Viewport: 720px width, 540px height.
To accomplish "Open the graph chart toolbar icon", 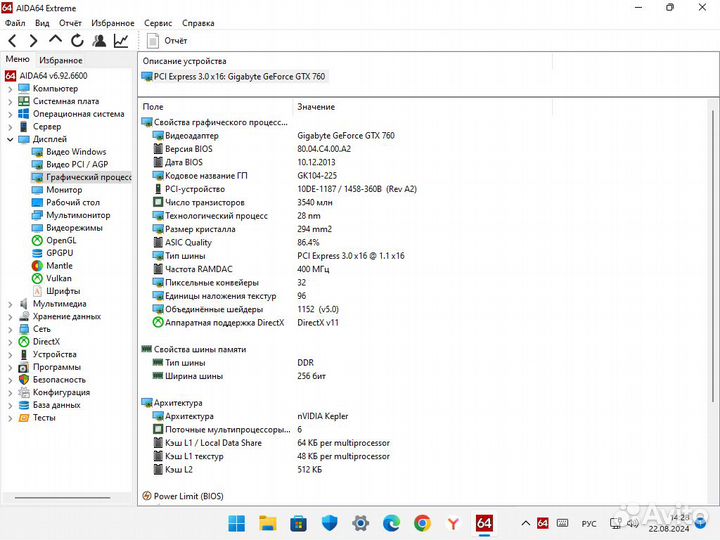I will tap(121, 41).
